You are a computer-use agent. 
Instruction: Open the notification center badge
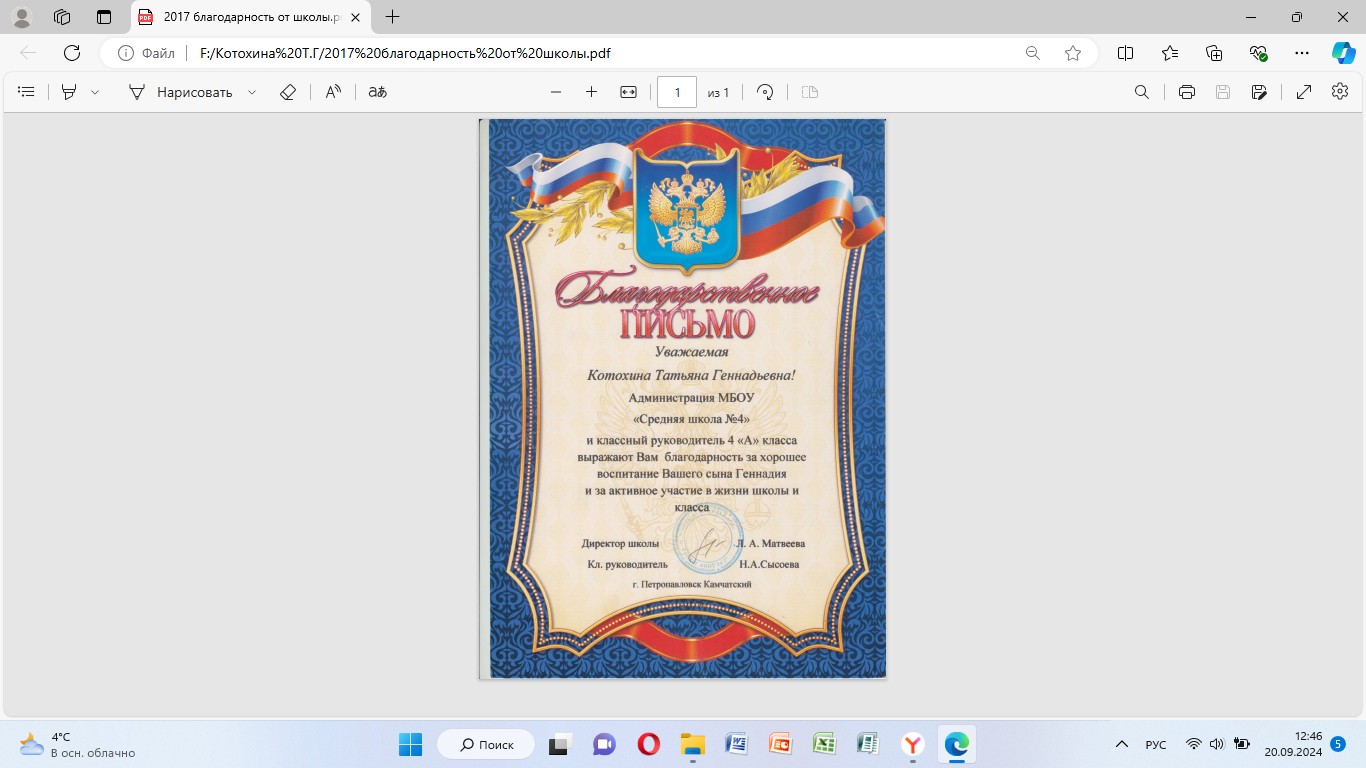1338,744
